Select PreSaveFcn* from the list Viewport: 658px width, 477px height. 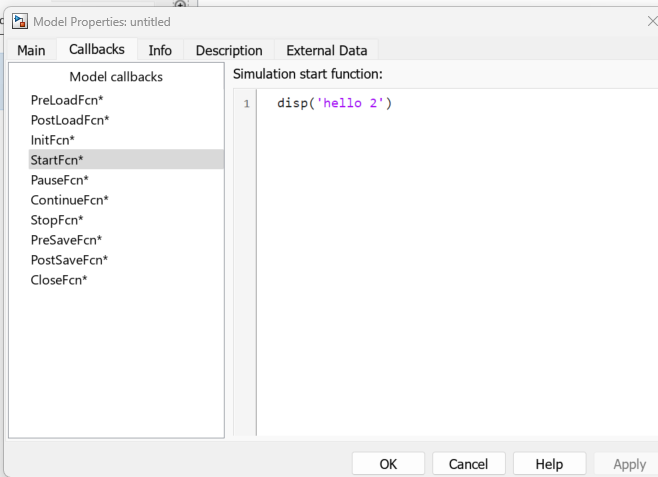[x=67, y=240]
